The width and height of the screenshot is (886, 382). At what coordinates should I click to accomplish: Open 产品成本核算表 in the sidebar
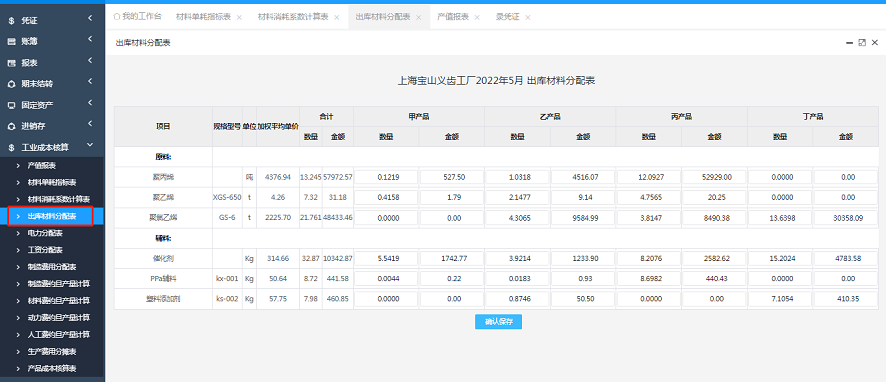tap(52, 368)
